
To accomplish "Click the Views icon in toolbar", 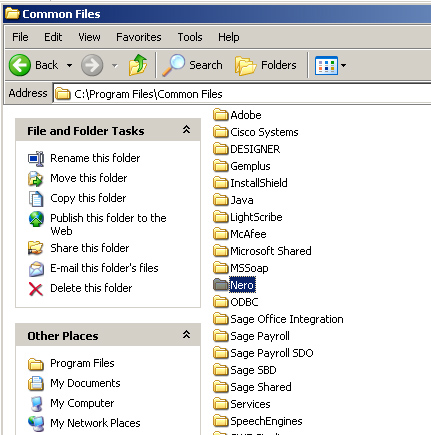I will click(x=326, y=66).
